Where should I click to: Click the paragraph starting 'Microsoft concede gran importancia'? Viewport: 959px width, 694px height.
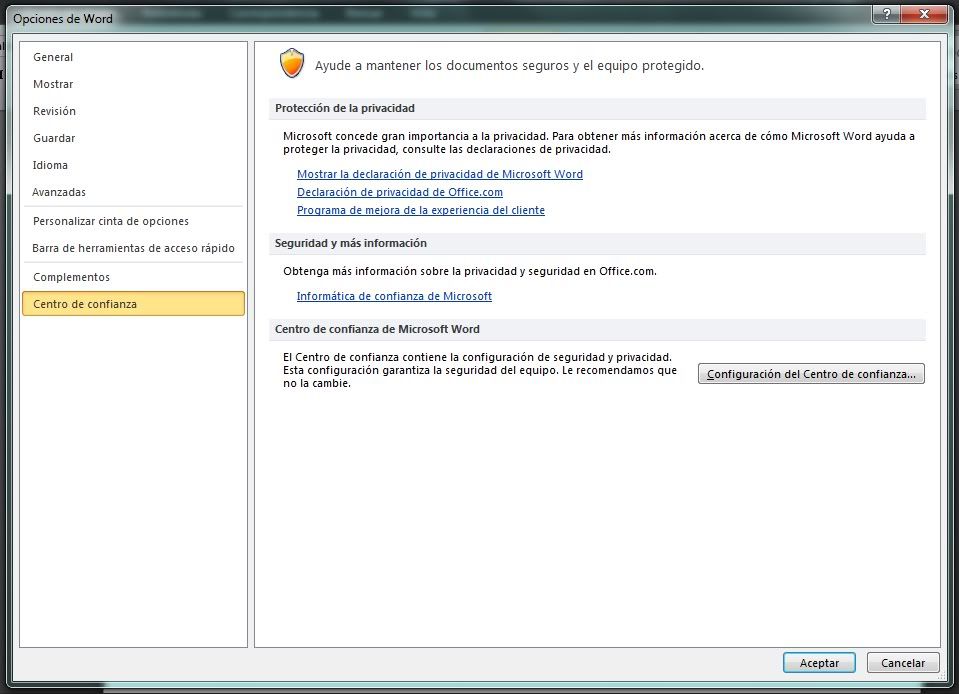point(599,142)
